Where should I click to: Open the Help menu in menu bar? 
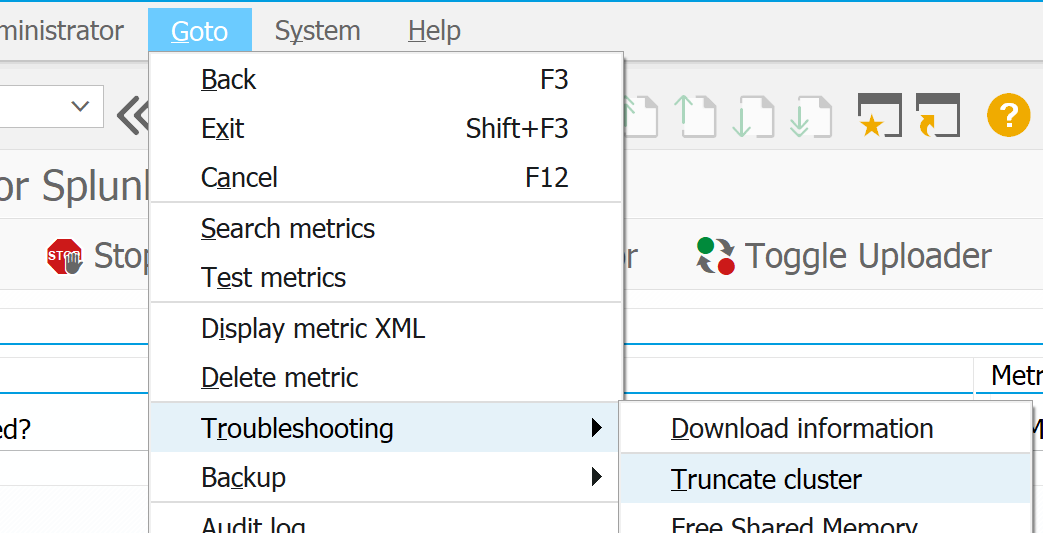[x=434, y=31]
